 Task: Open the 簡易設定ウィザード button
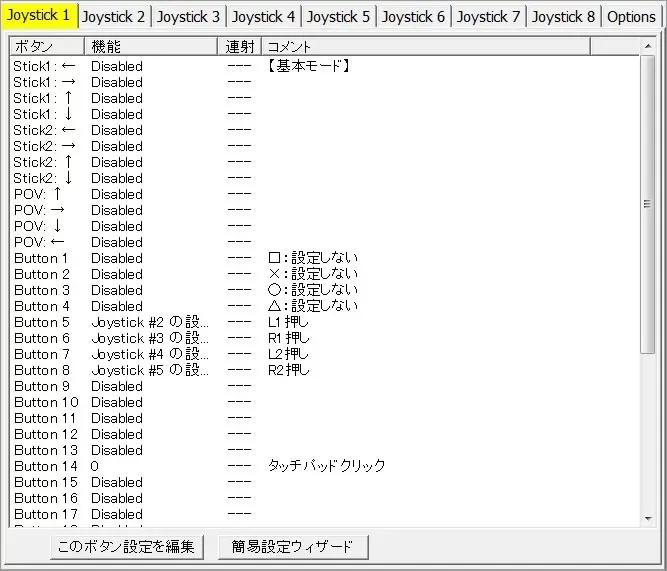coord(292,547)
